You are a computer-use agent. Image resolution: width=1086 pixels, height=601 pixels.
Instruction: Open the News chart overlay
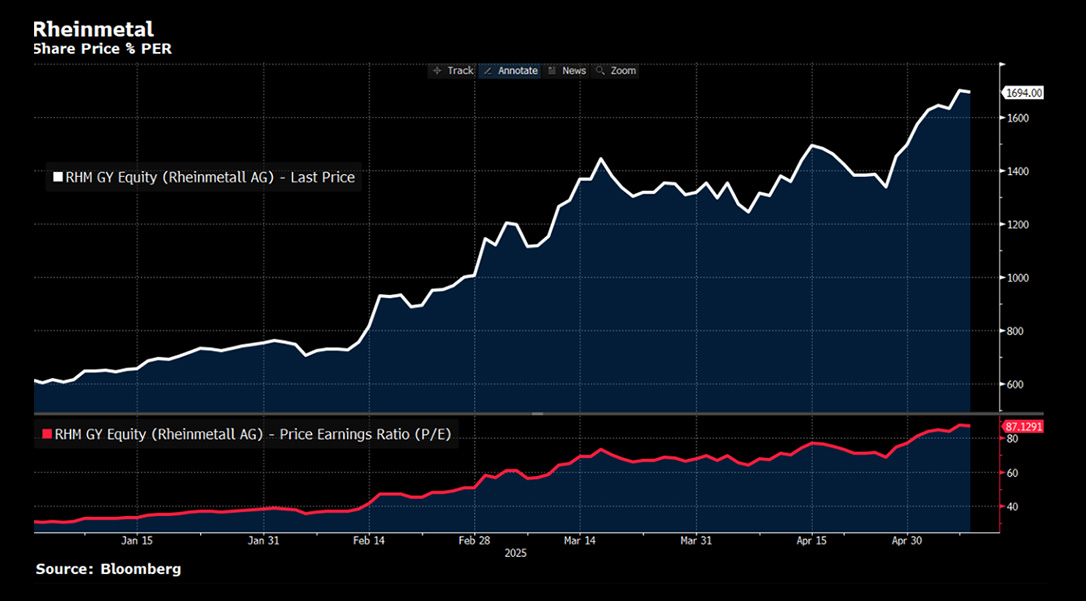pos(567,71)
